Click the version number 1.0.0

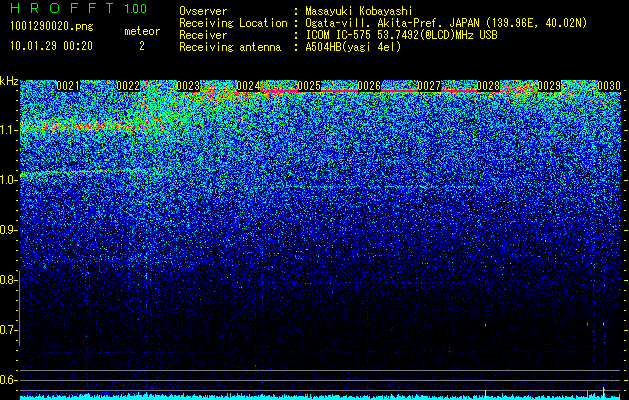point(136,9)
